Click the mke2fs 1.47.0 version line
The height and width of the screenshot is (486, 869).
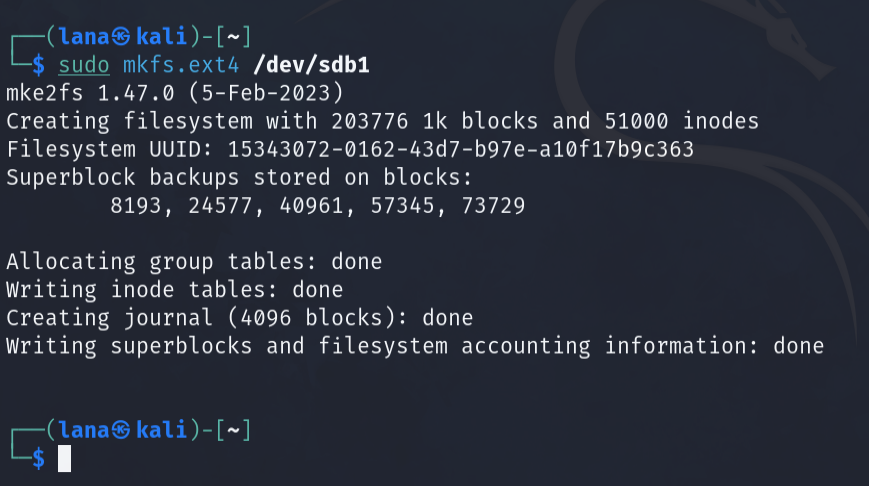click(175, 93)
